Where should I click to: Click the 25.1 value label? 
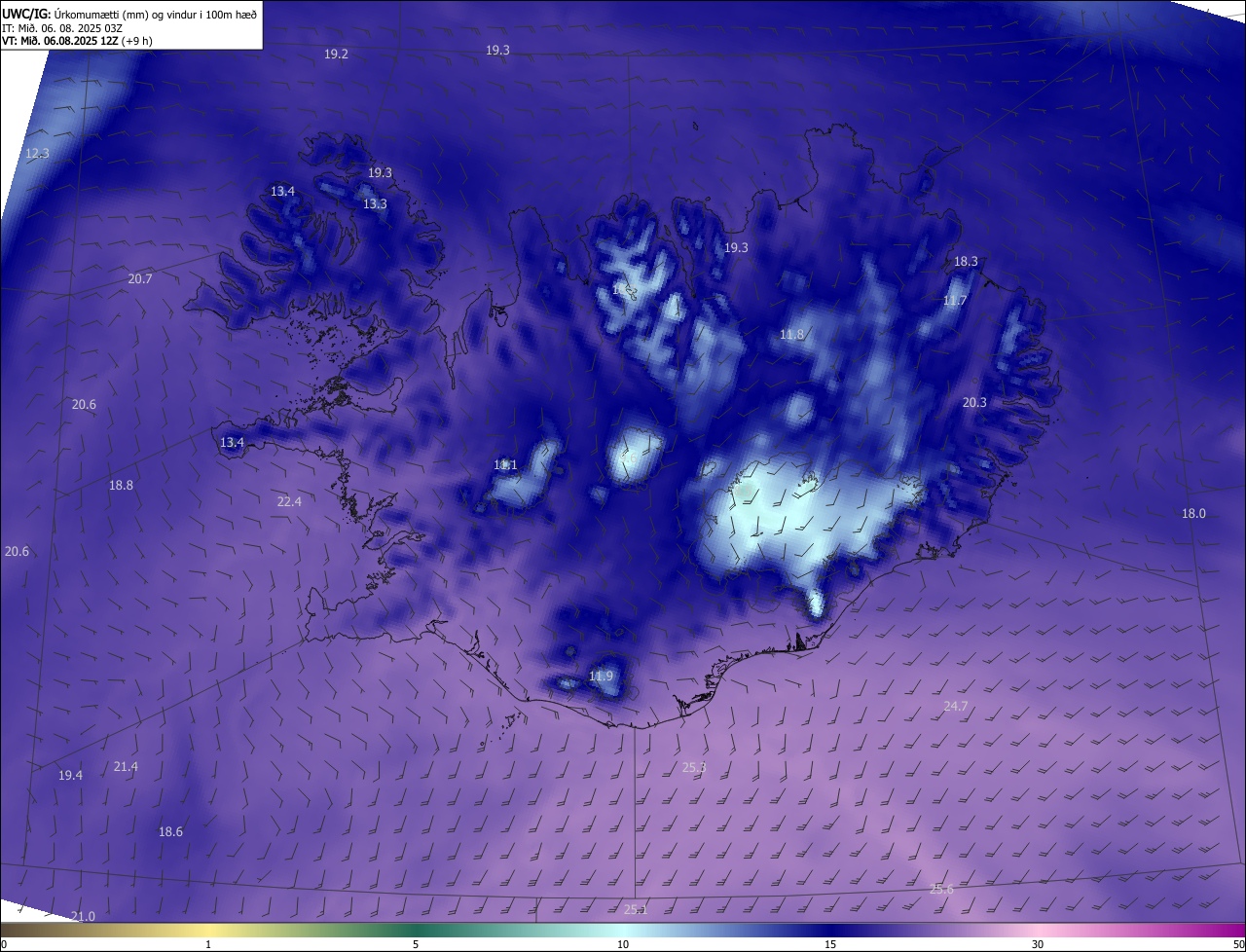635,910
